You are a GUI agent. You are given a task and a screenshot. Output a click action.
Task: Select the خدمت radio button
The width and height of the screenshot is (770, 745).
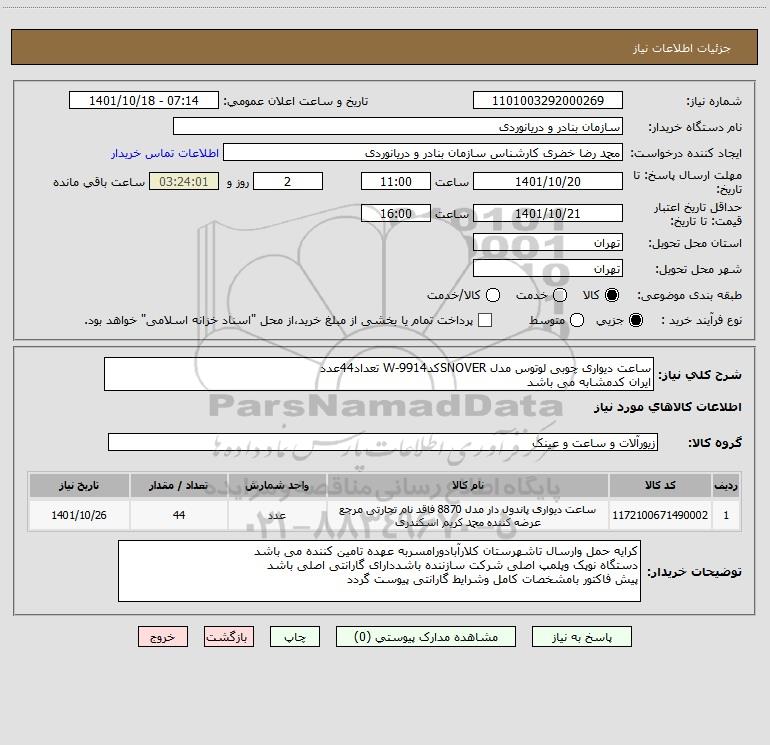pyautogui.click(x=560, y=295)
